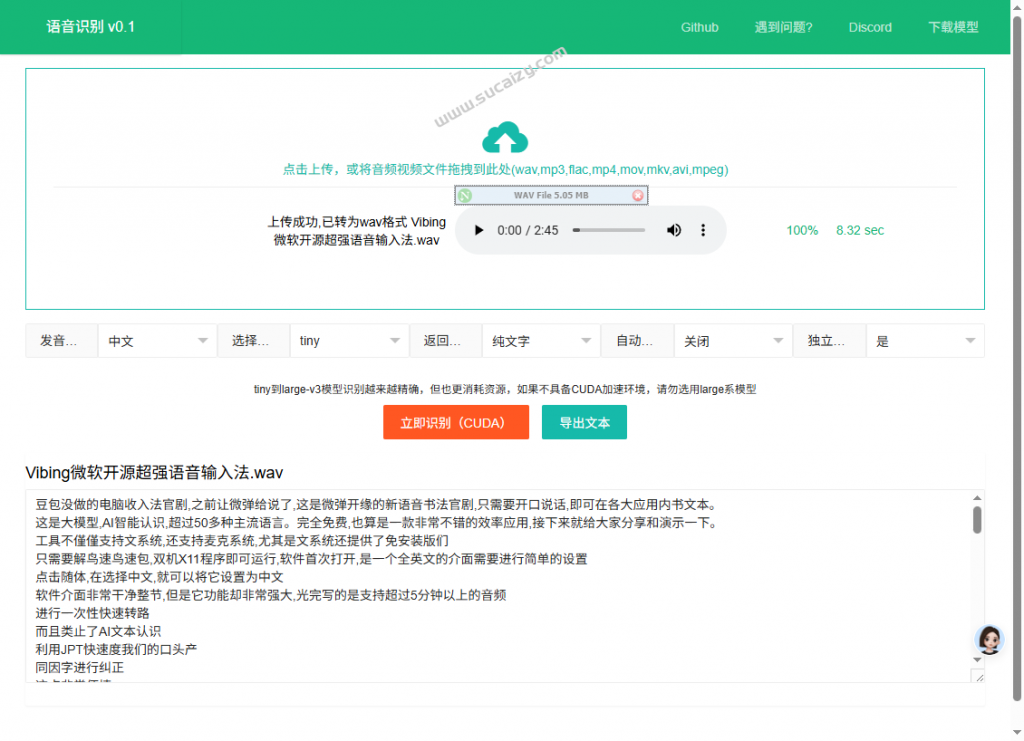Open the audio player three-dot menu
The width and height of the screenshot is (1024, 741).
tap(703, 230)
